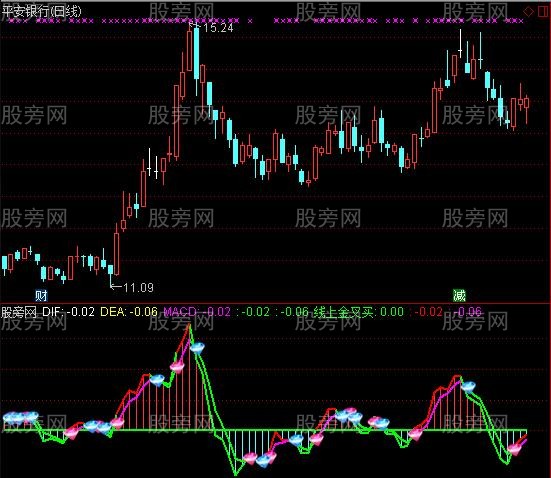
Task: Click the DIF: -0.02 indicator value
Action: pos(68,312)
